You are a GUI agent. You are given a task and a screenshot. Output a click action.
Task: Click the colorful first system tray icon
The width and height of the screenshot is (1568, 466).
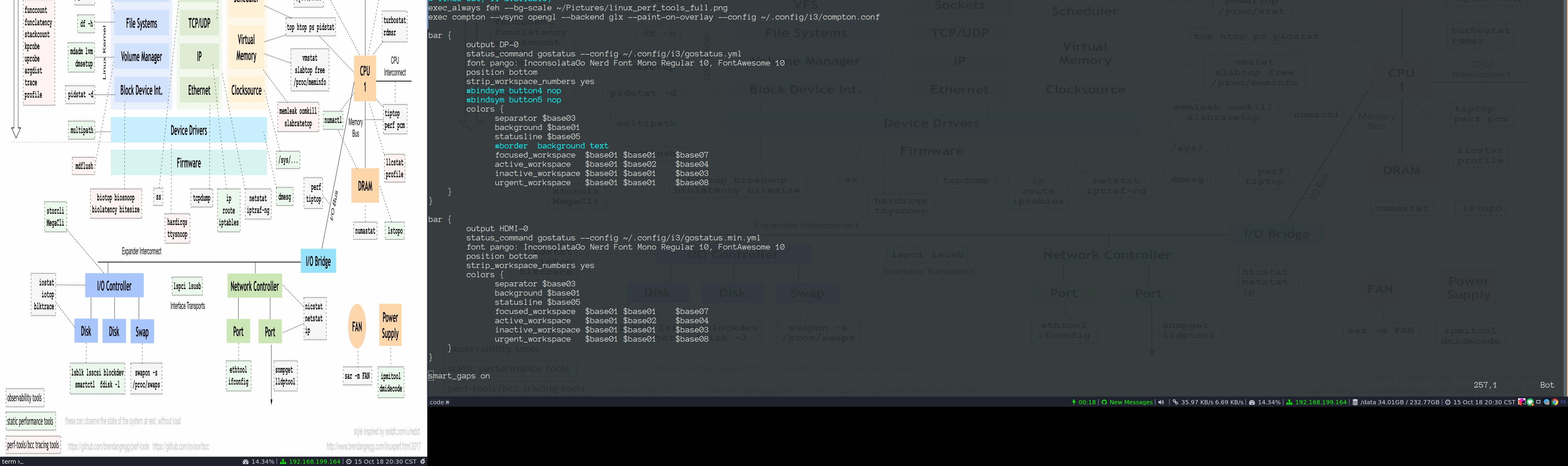[x=1522, y=402]
